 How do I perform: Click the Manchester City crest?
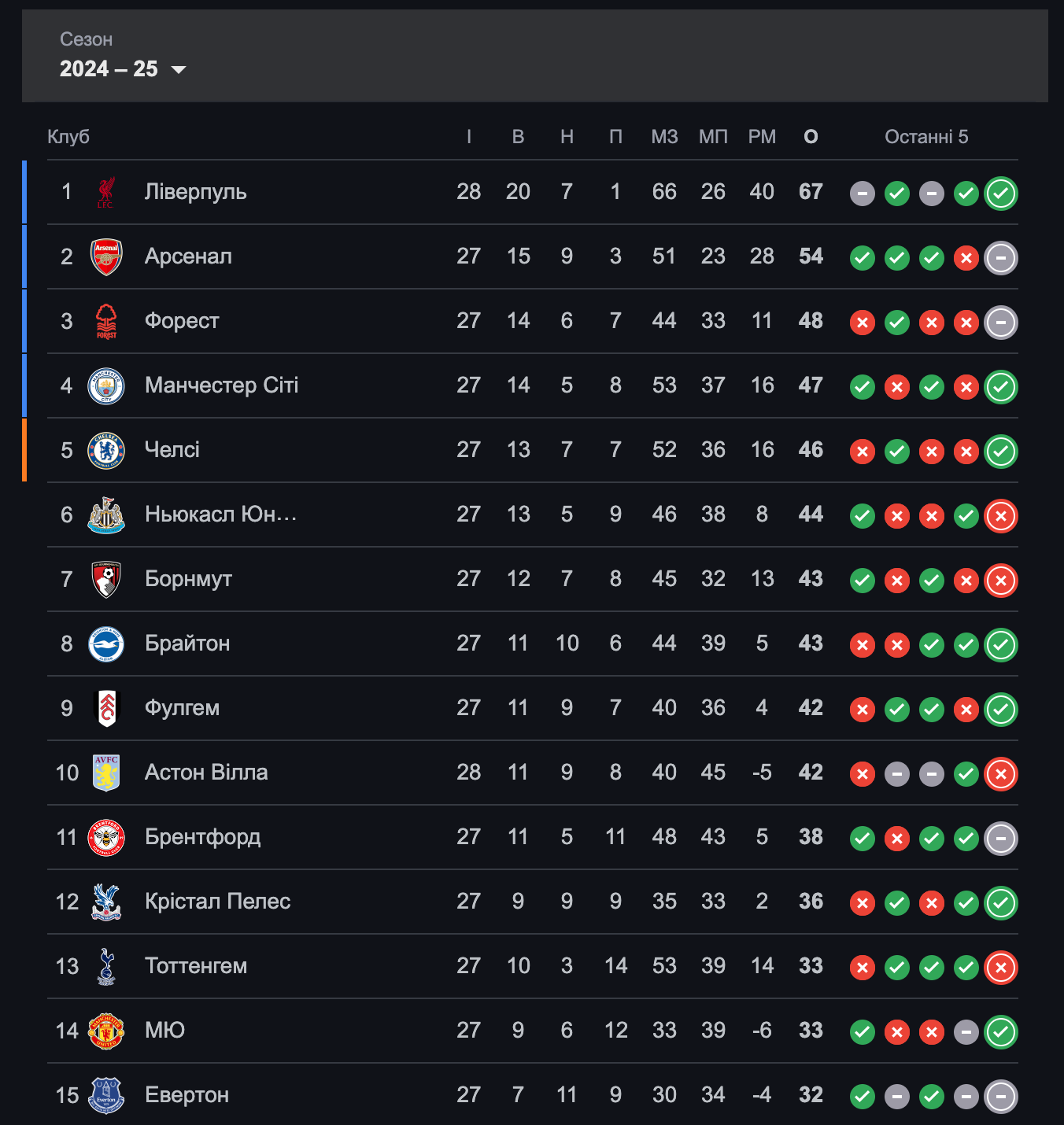pyautogui.click(x=106, y=385)
